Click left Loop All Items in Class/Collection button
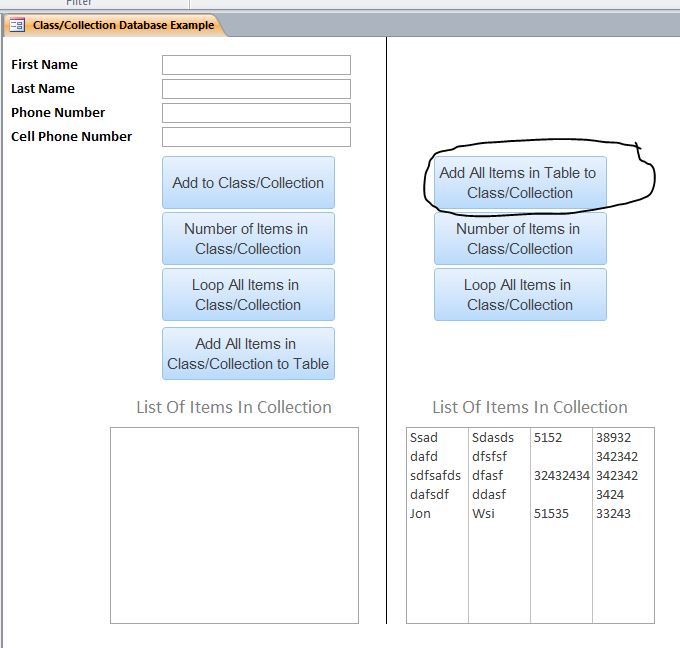Image resolution: width=680 pixels, height=648 pixels. [248, 295]
